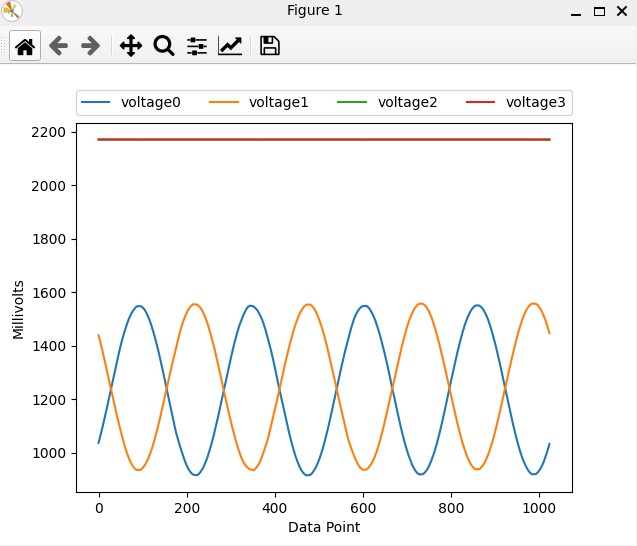Image resolution: width=637 pixels, height=546 pixels.
Task: Click the voltage3 legend label
Action: (x=535, y=102)
